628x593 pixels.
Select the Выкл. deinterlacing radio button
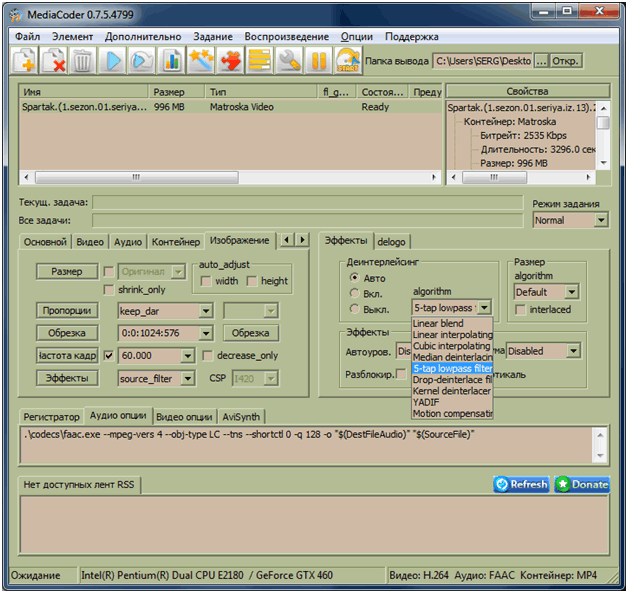[354, 309]
